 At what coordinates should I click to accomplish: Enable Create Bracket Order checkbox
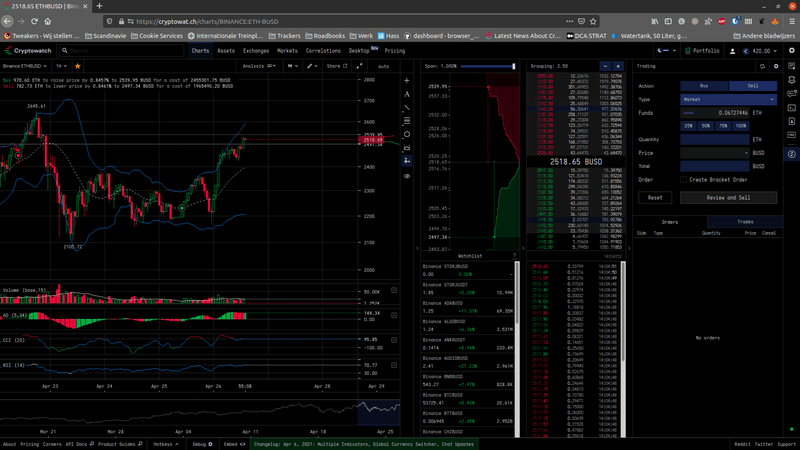pos(683,180)
